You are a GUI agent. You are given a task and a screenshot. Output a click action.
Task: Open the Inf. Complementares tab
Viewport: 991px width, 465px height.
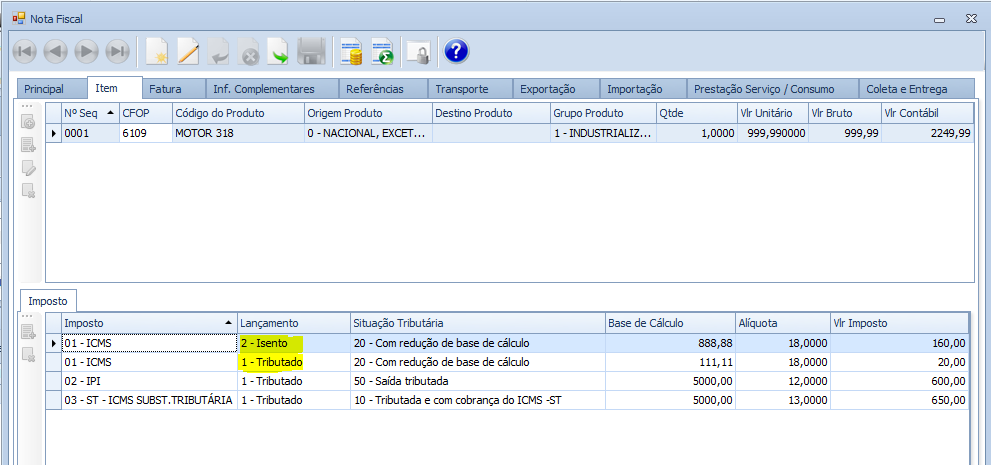coord(264,89)
